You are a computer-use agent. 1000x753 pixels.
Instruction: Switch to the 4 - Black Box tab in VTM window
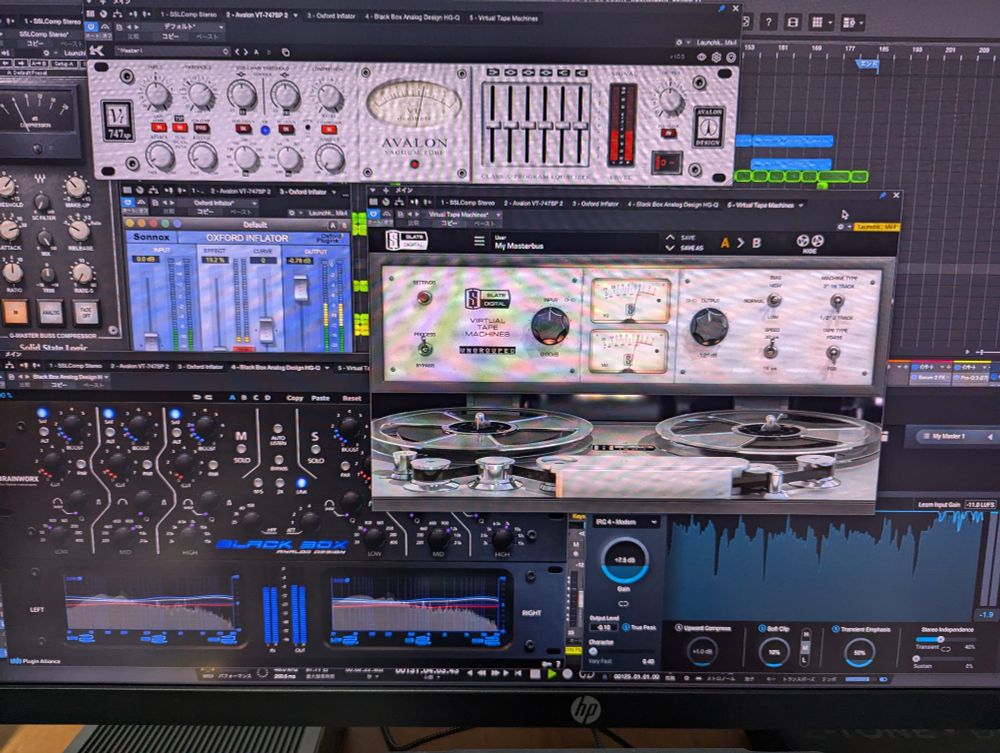(x=675, y=205)
